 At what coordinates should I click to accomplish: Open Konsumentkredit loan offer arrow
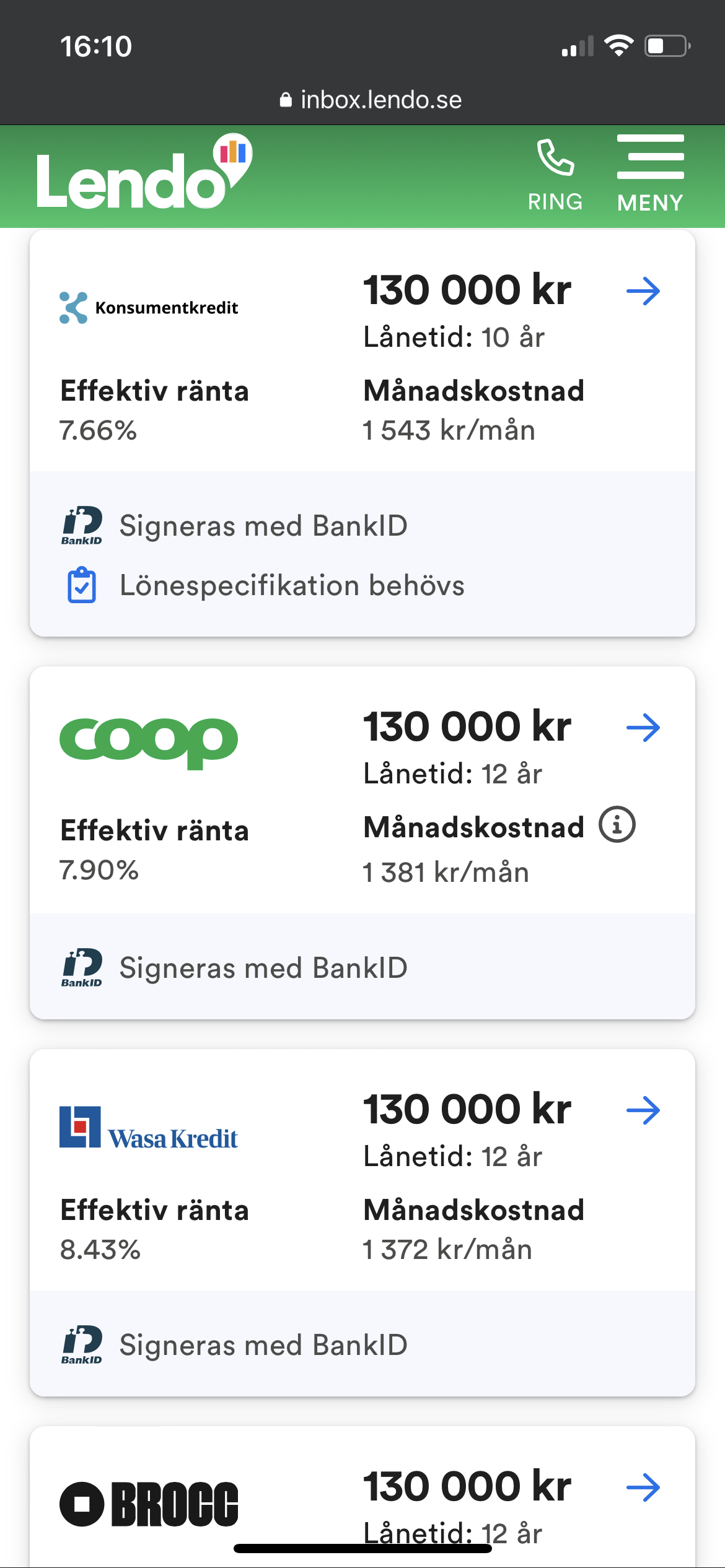(x=643, y=291)
